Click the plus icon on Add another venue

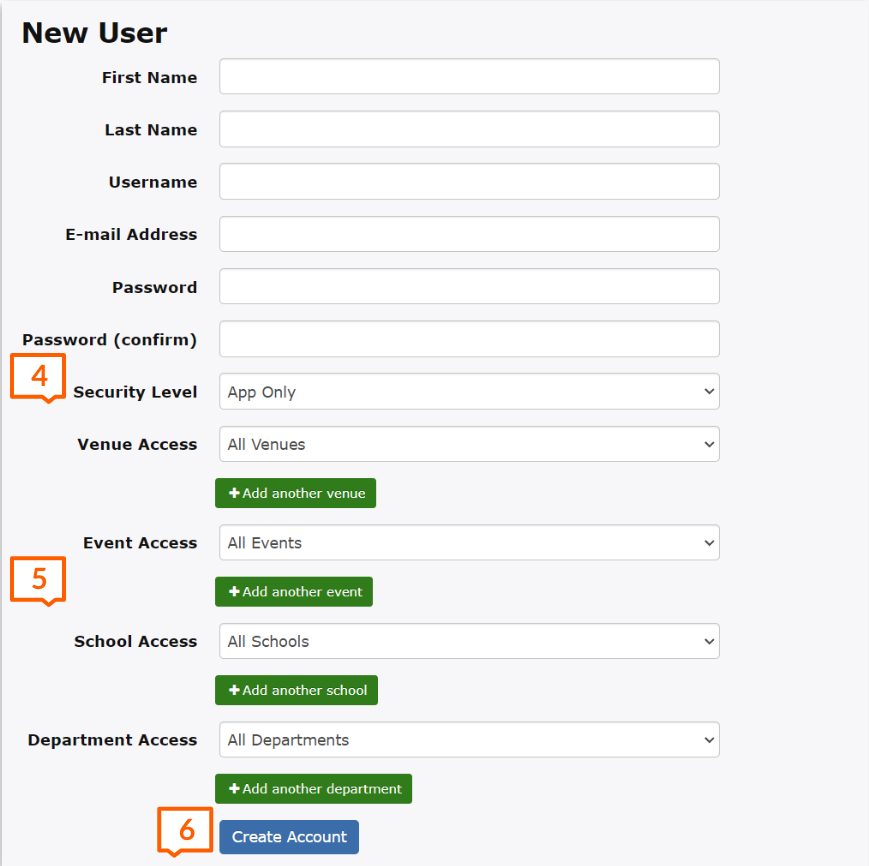234,493
